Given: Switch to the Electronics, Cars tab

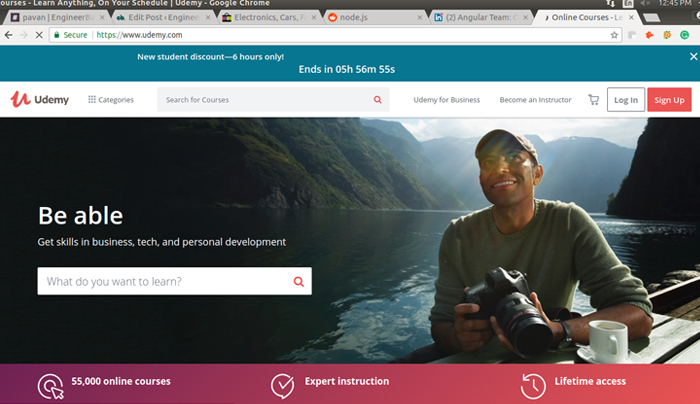Looking at the screenshot, I should point(269,17).
